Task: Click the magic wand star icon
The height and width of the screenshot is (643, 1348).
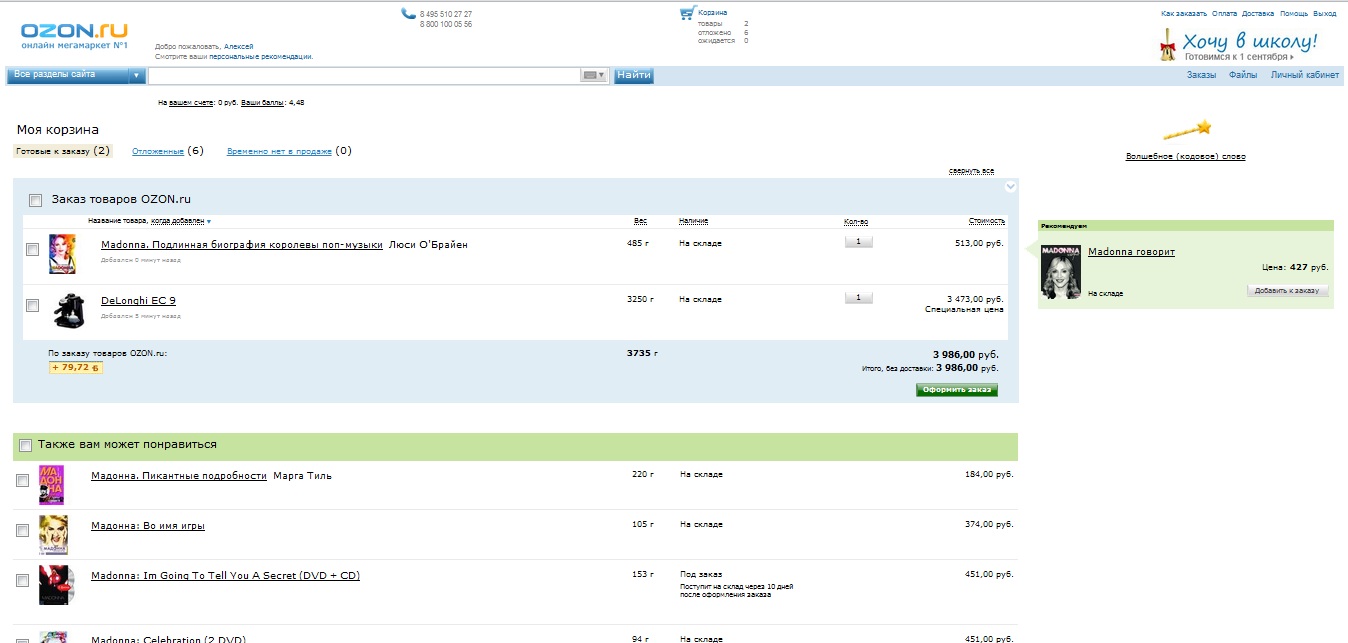Action: point(1186,130)
